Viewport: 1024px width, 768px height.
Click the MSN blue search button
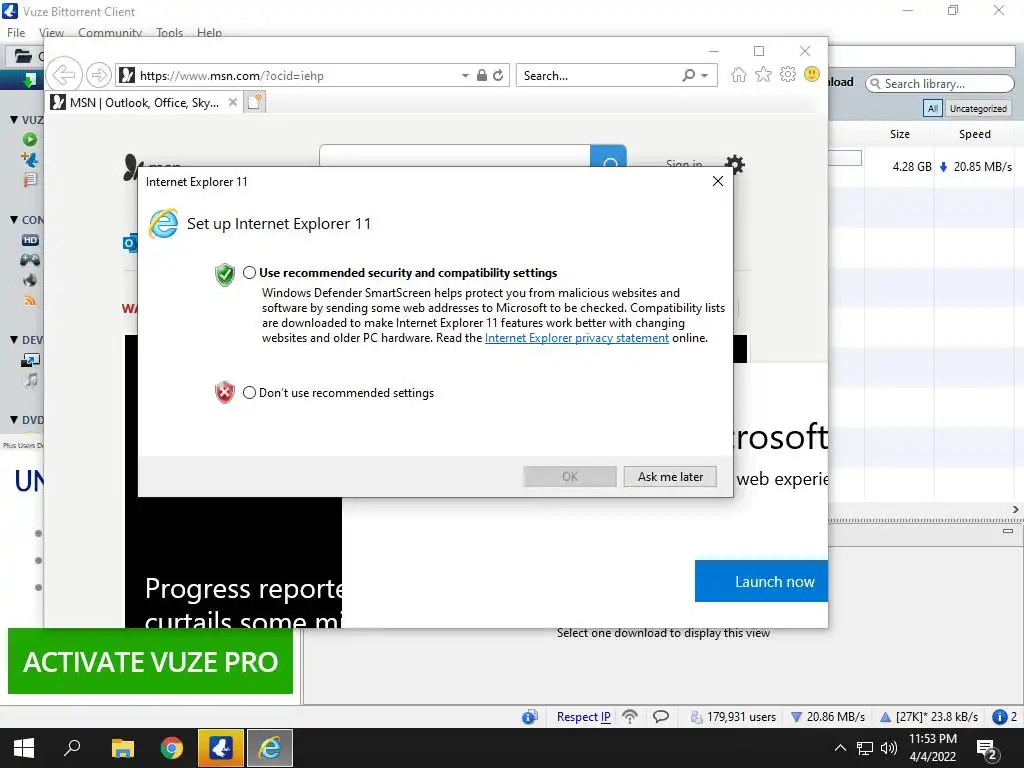[x=609, y=156]
